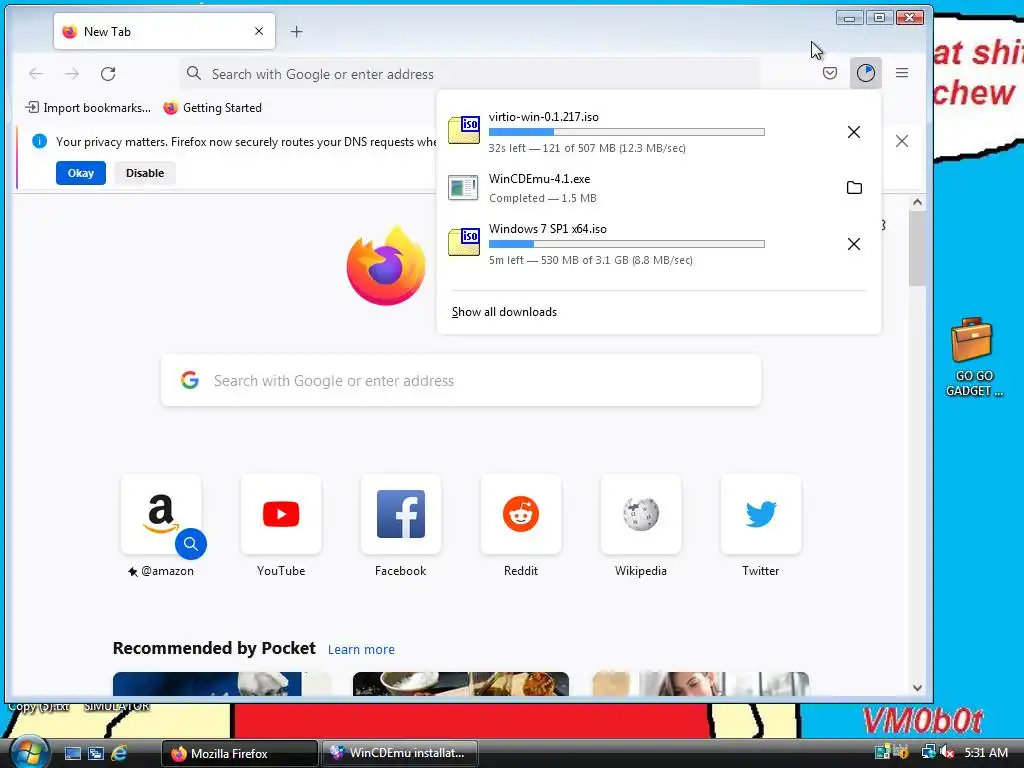The height and width of the screenshot is (768, 1024).
Task: Show all downloads
Action: (504, 312)
